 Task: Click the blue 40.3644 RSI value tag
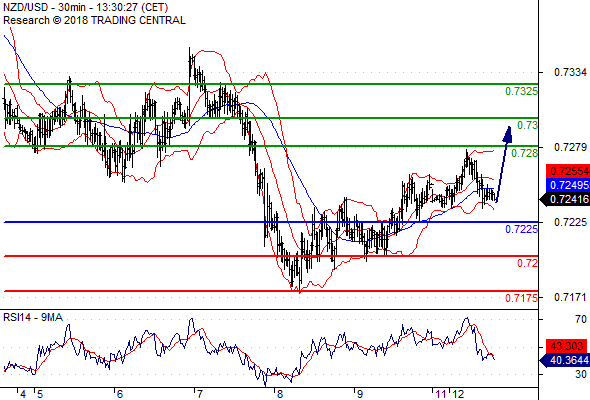(564, 360)
